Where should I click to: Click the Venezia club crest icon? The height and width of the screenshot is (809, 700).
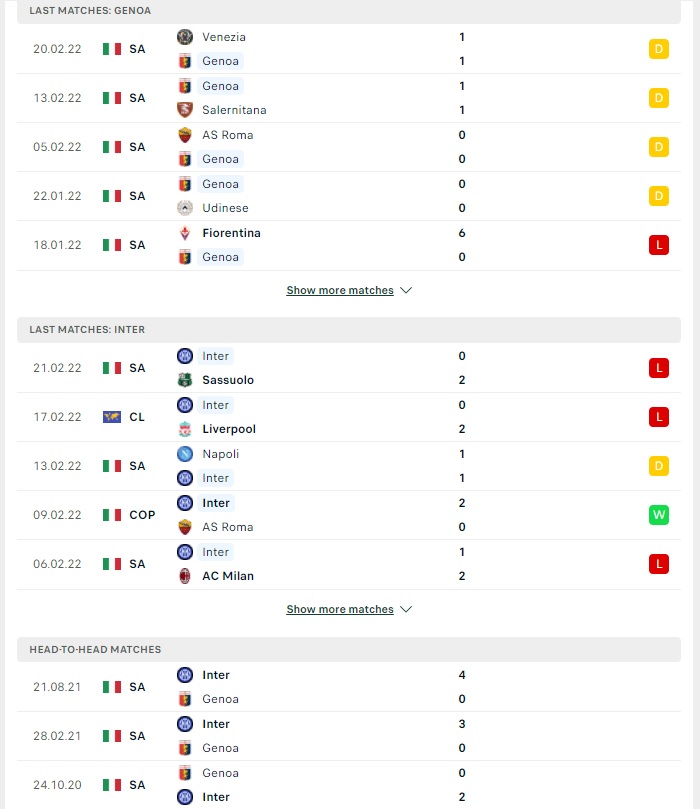tap(185, 37)
